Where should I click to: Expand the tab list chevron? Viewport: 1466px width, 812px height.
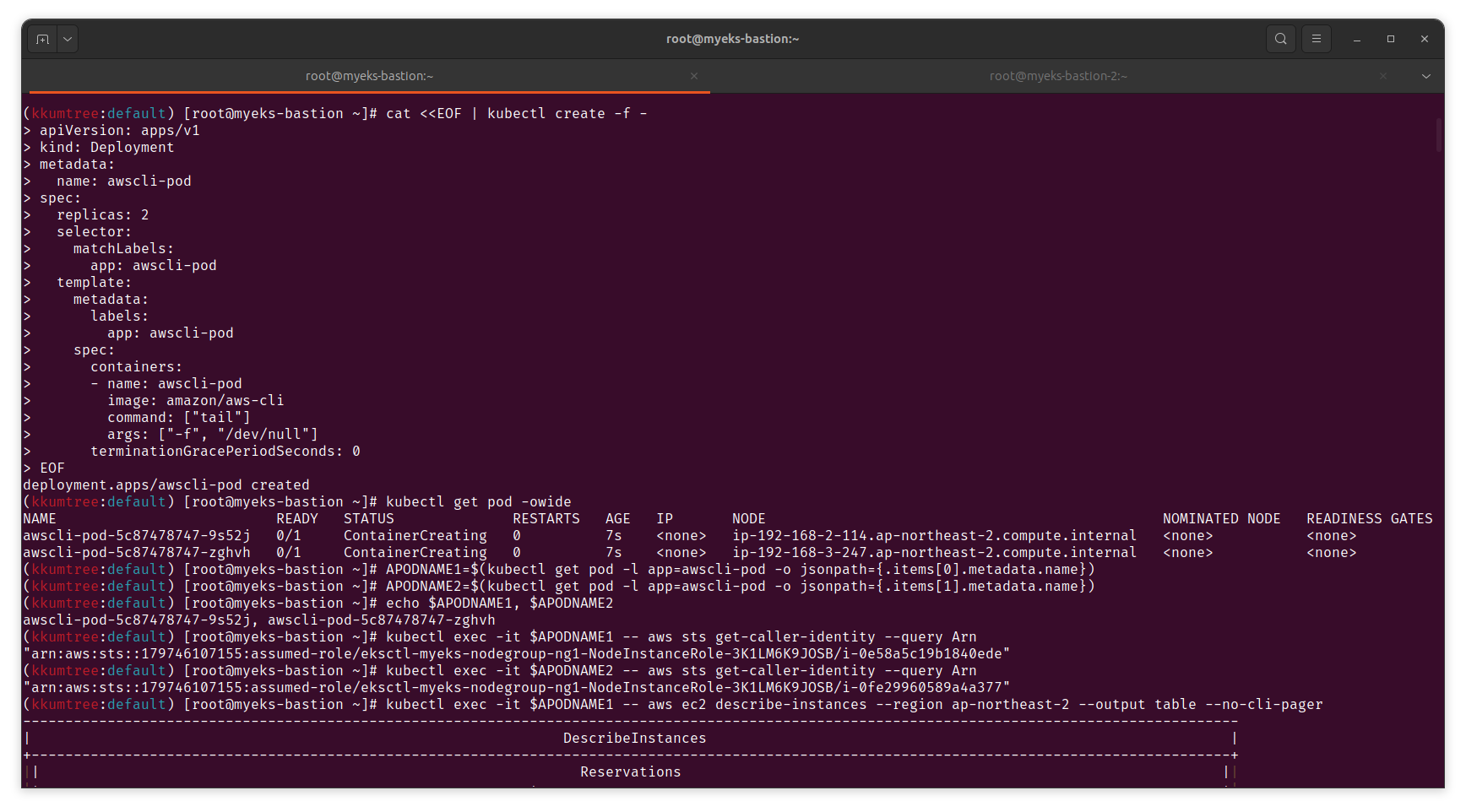click(x=1426, y=76)
